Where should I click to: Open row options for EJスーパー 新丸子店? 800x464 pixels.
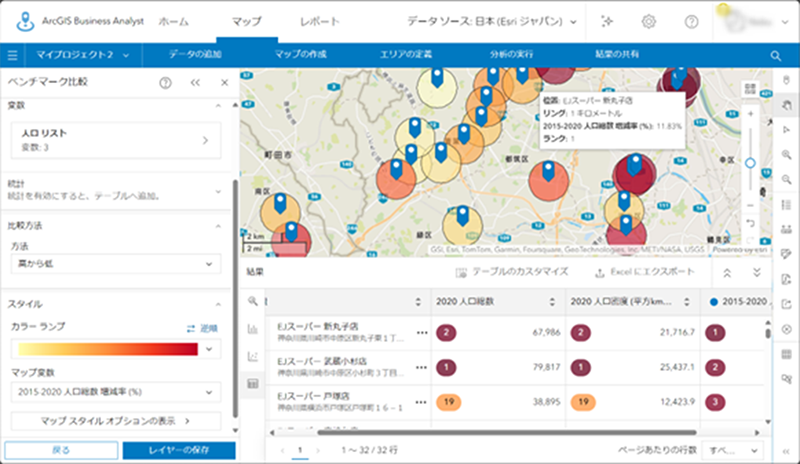click(421, 333)
